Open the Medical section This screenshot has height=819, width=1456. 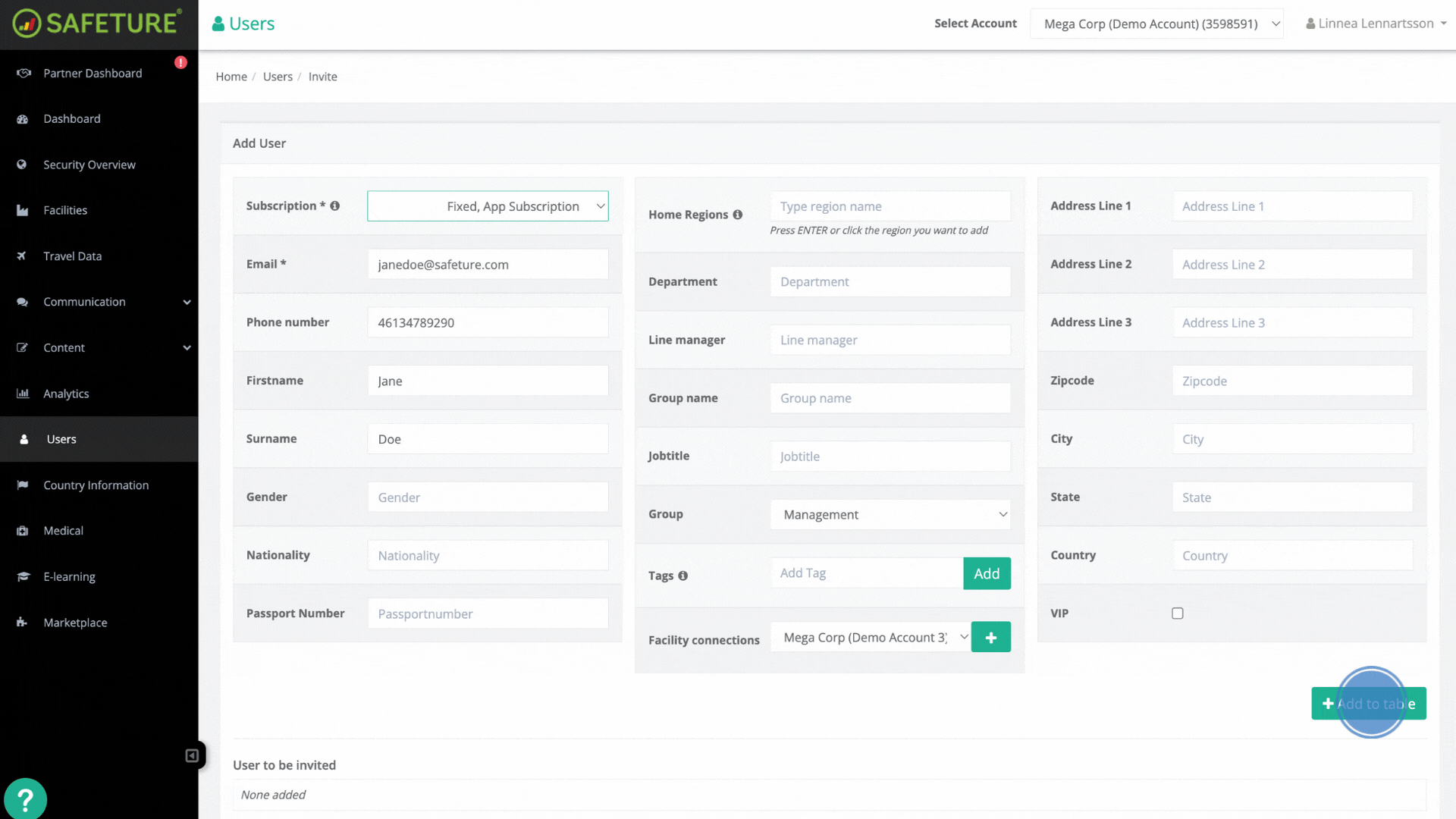point(63,531)
